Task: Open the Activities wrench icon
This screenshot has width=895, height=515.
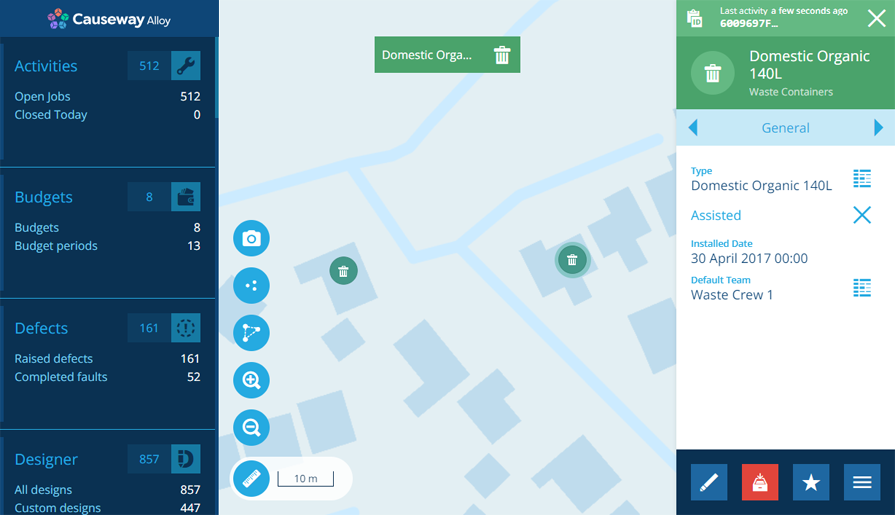Action: click(186, 66)
